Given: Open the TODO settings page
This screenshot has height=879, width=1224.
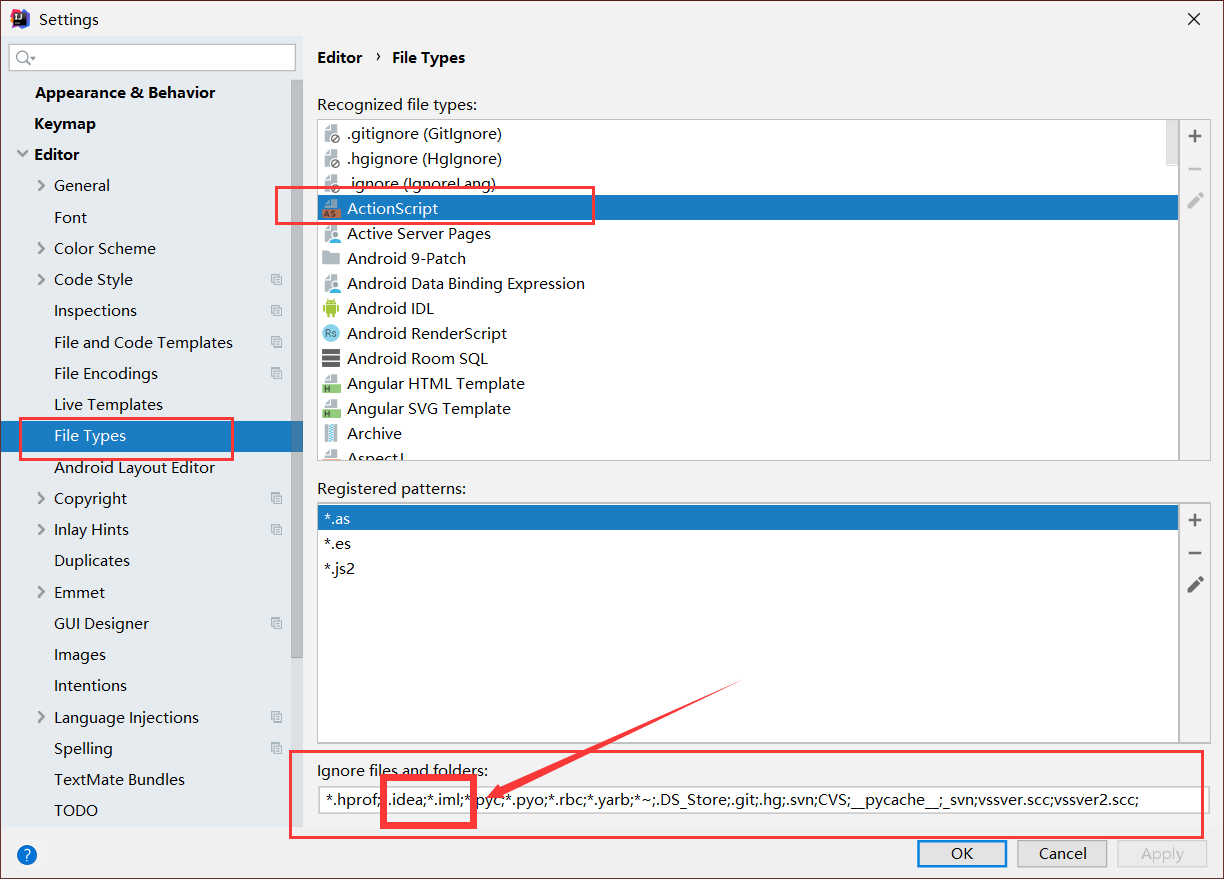Looking at the screenshot, I should [76, 811].
